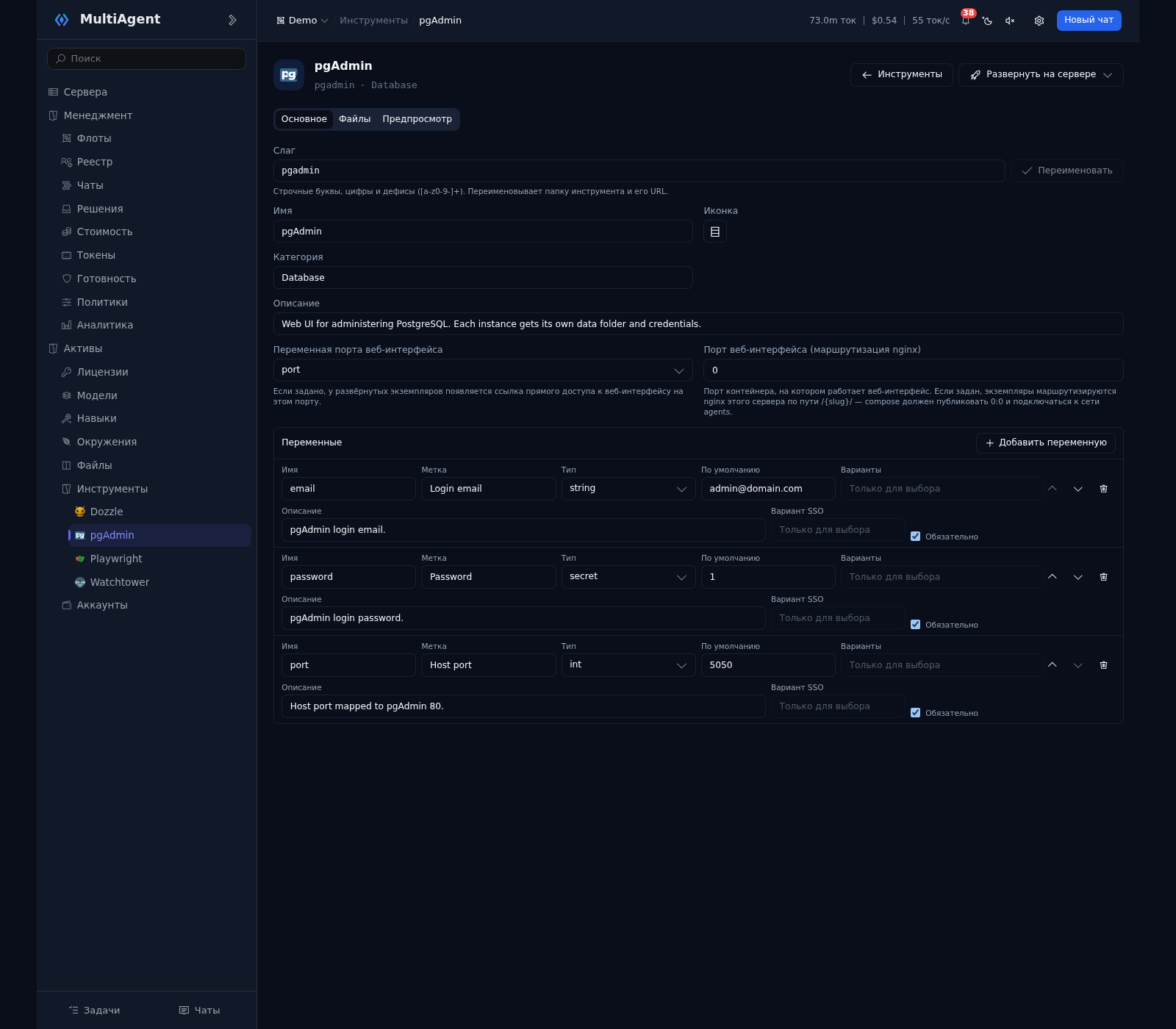Open notifications bell with 38 badge
The image size is (1176, 1029).
[x=966, y=21]
